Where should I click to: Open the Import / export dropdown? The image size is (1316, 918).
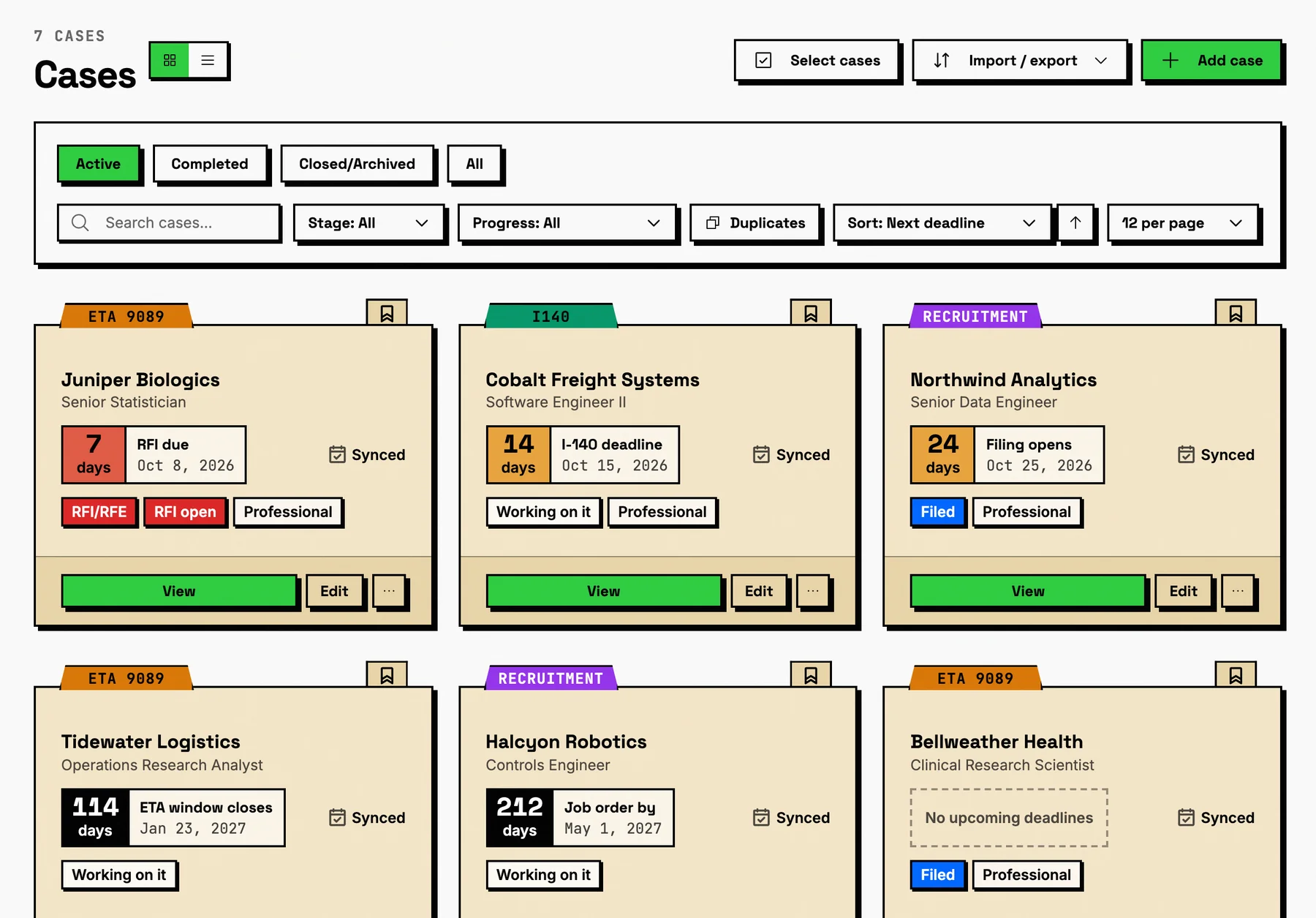click(x=1019, y=60)
